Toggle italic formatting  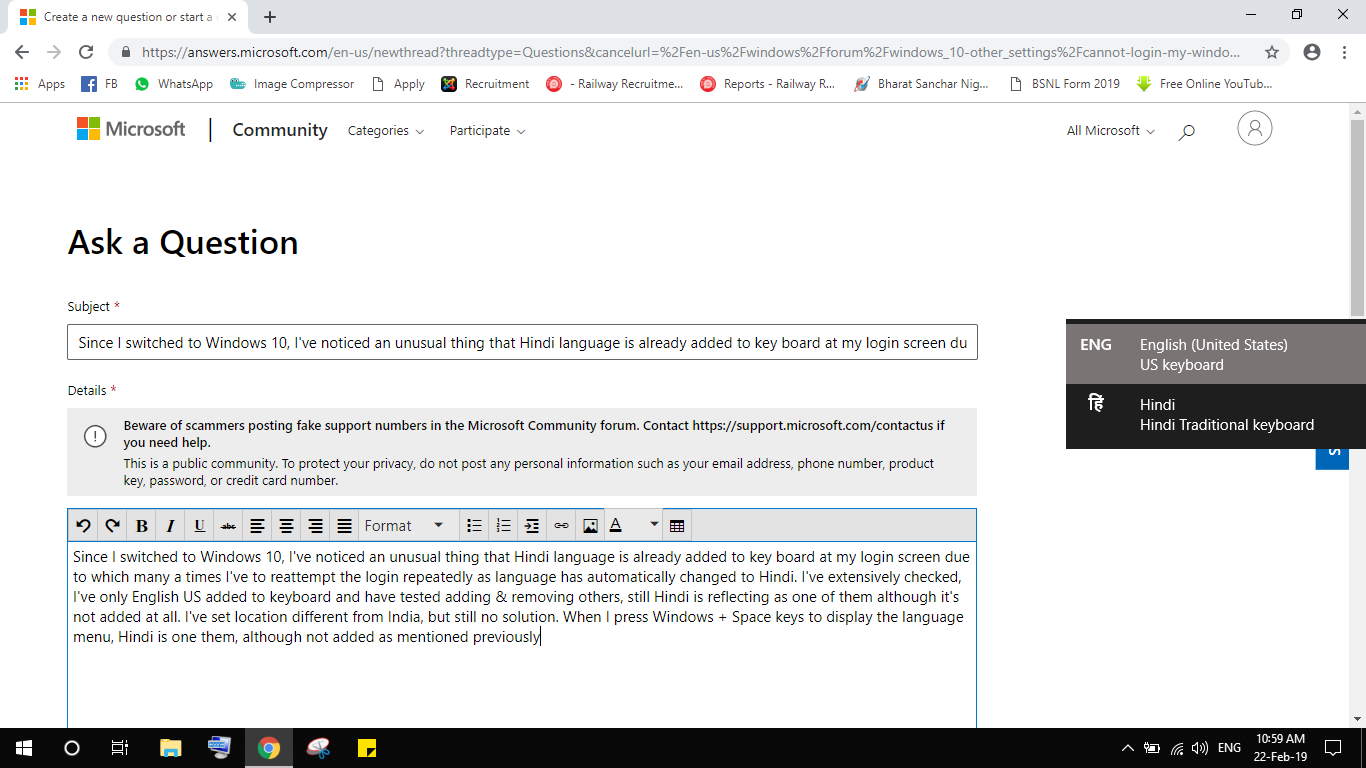[170, 525]
